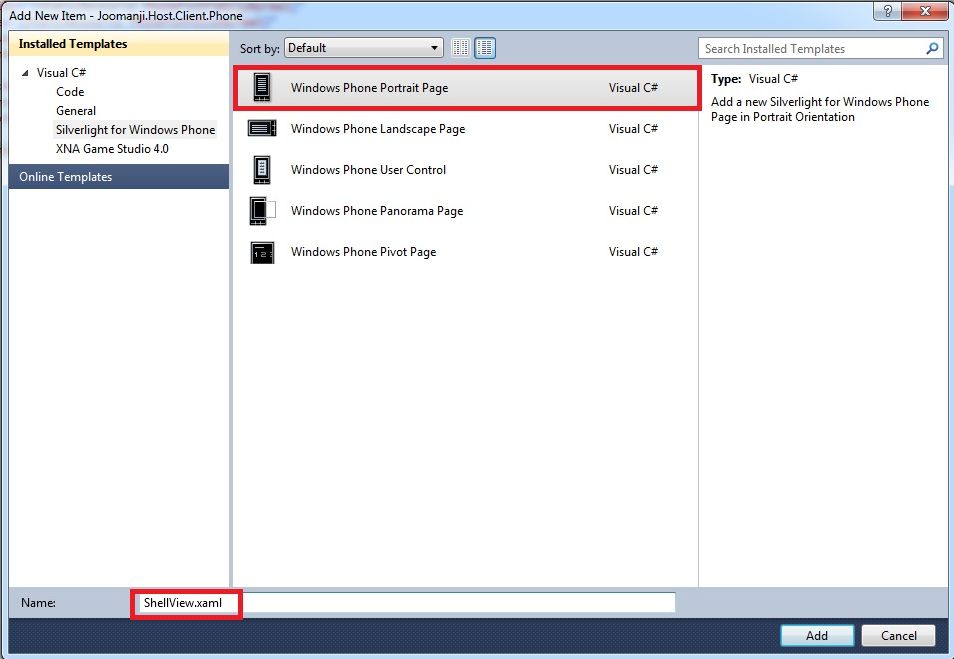Viewport: 954px width, 659px height.
Task: Click the Windows Phone User Control label
Action: pyautogui.click(x=368, y=170)
